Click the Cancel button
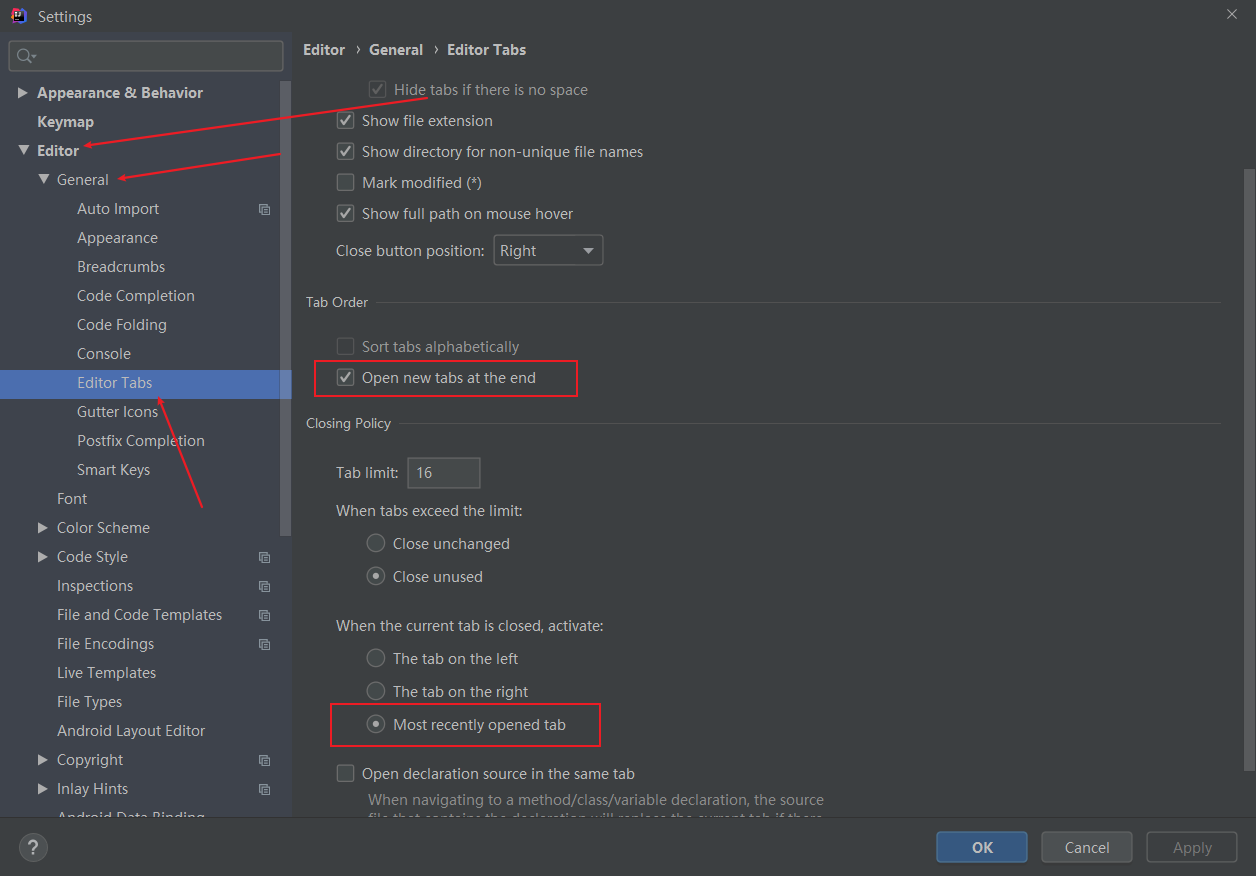Screen dimensions: 1256x876 [1087, 847]
